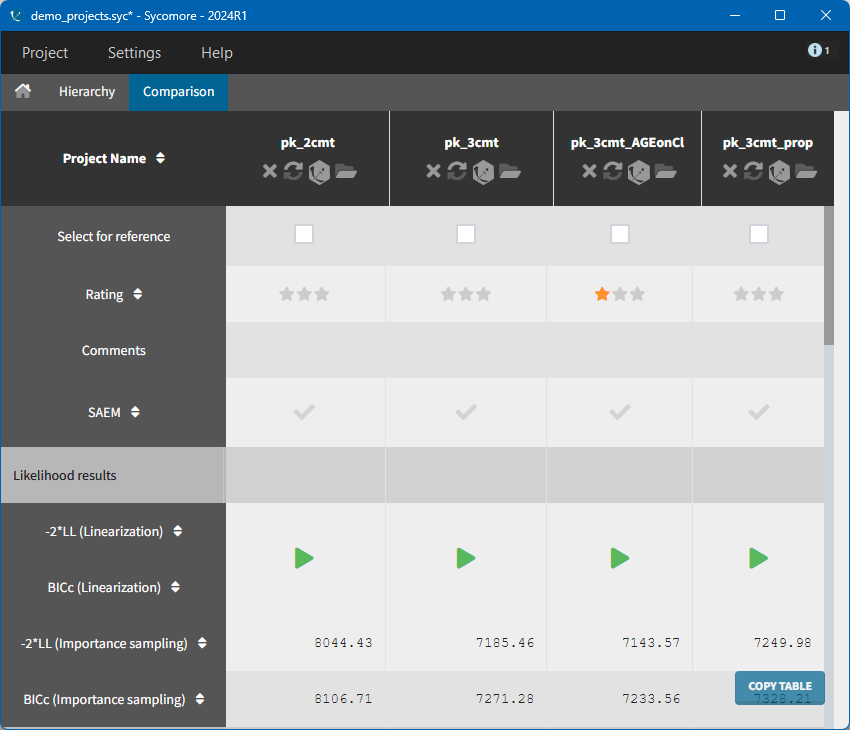Image resolution: width=850 pixels, height=730 pixels.
Task: Open pk_3cmt_AGEonCl in Monolix hexagon icon
Action: [639, 171]
